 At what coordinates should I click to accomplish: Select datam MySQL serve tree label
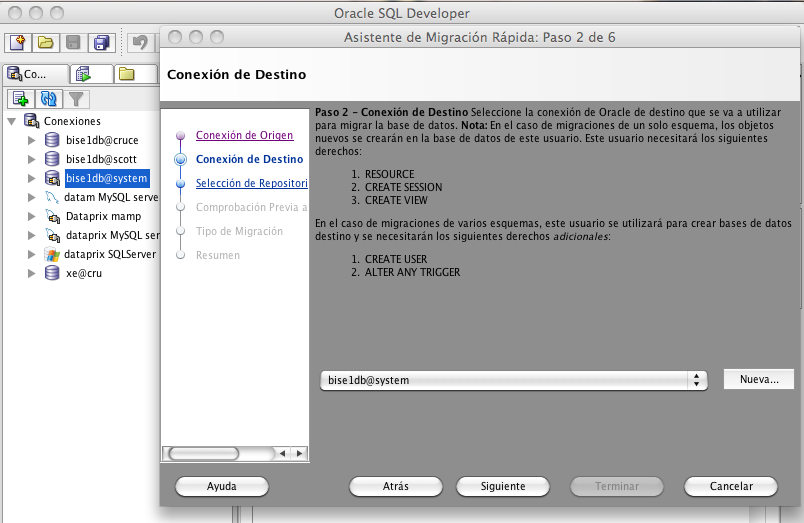(x=111, y=197)
